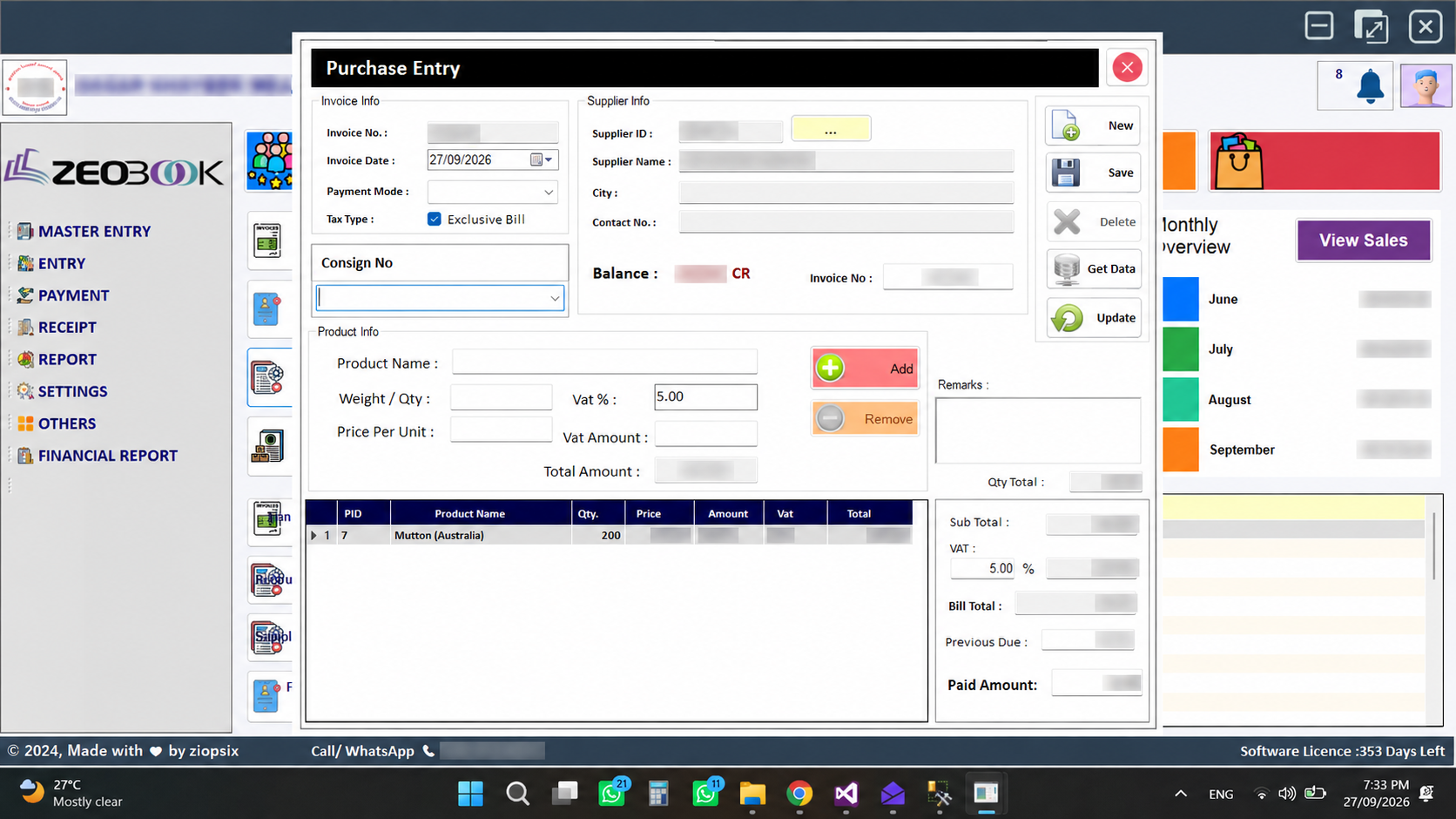
Task: Click the Price Per Unit field
Action: click(501, 430)
